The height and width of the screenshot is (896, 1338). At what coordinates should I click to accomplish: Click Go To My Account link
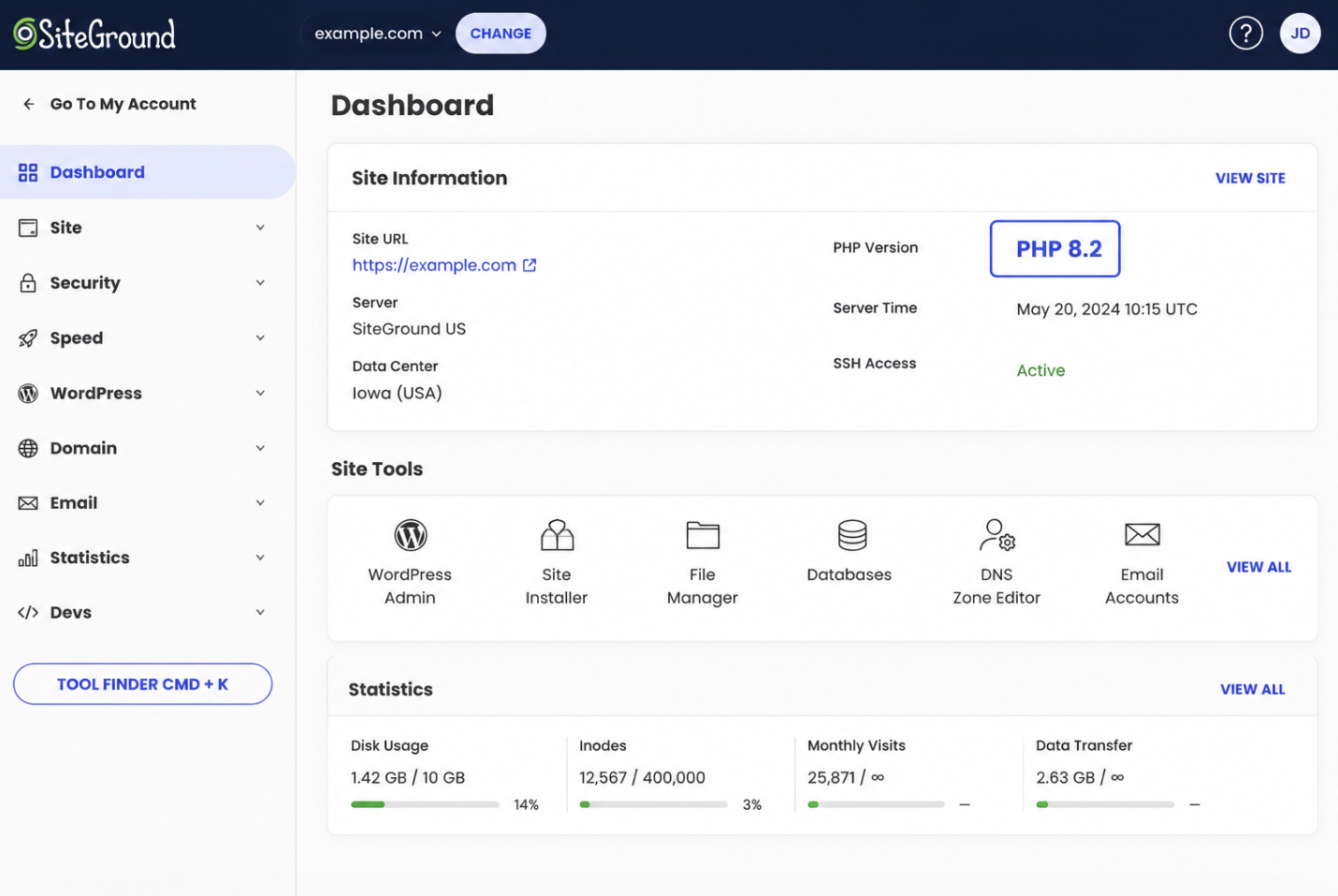[x=123, y=104]
